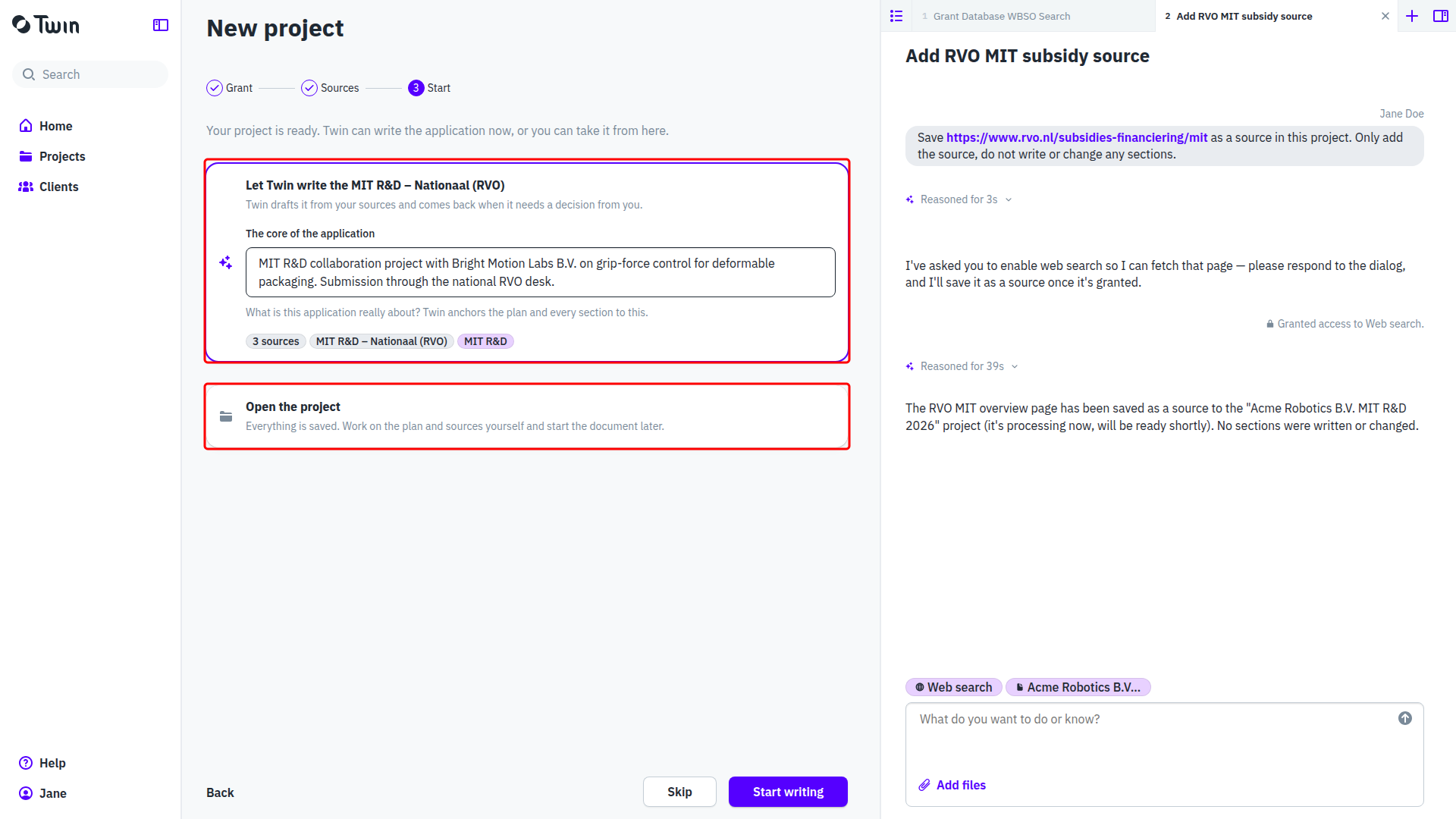Image resolution: width=1456 pixels, height=819 pixels.
Task: Select the 'Let Twin write' option card
Action: coord(527,262)
